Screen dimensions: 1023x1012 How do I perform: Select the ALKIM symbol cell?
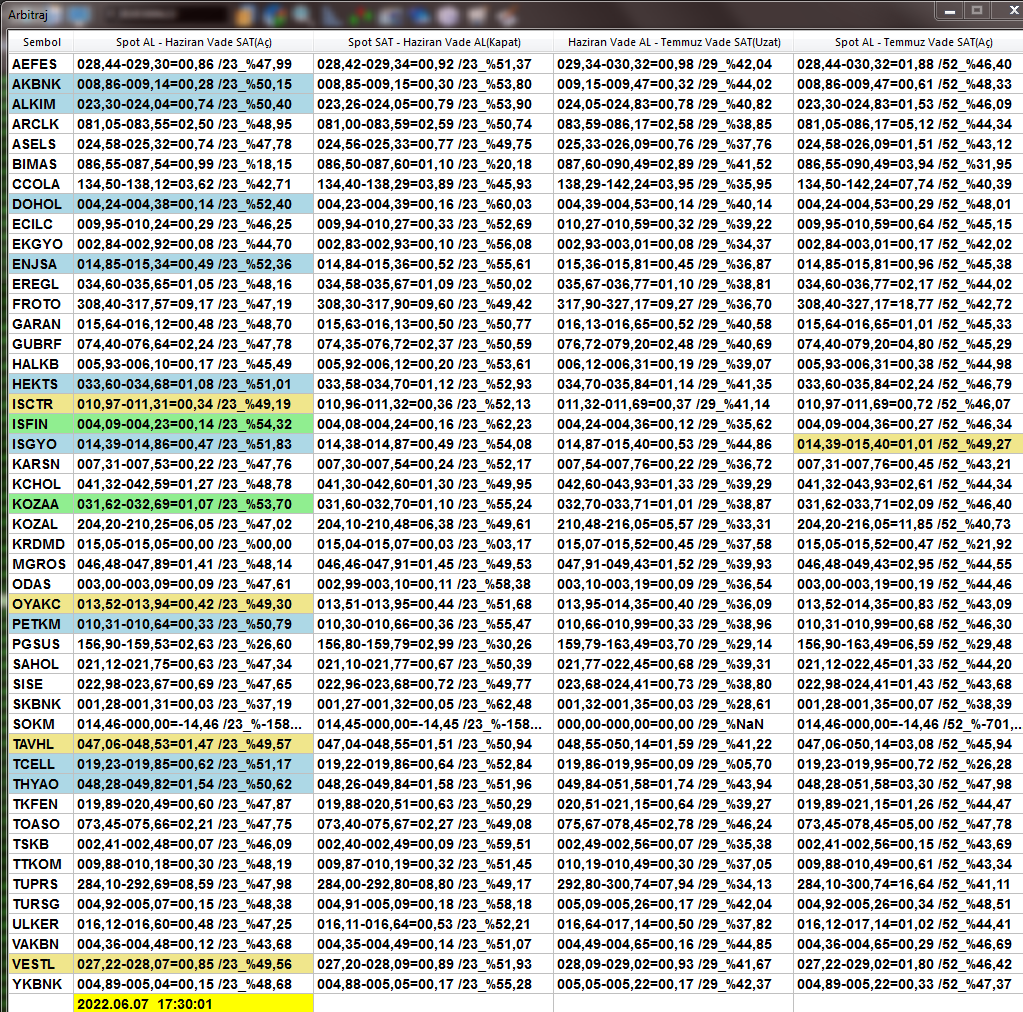click(x=41, y=104)
